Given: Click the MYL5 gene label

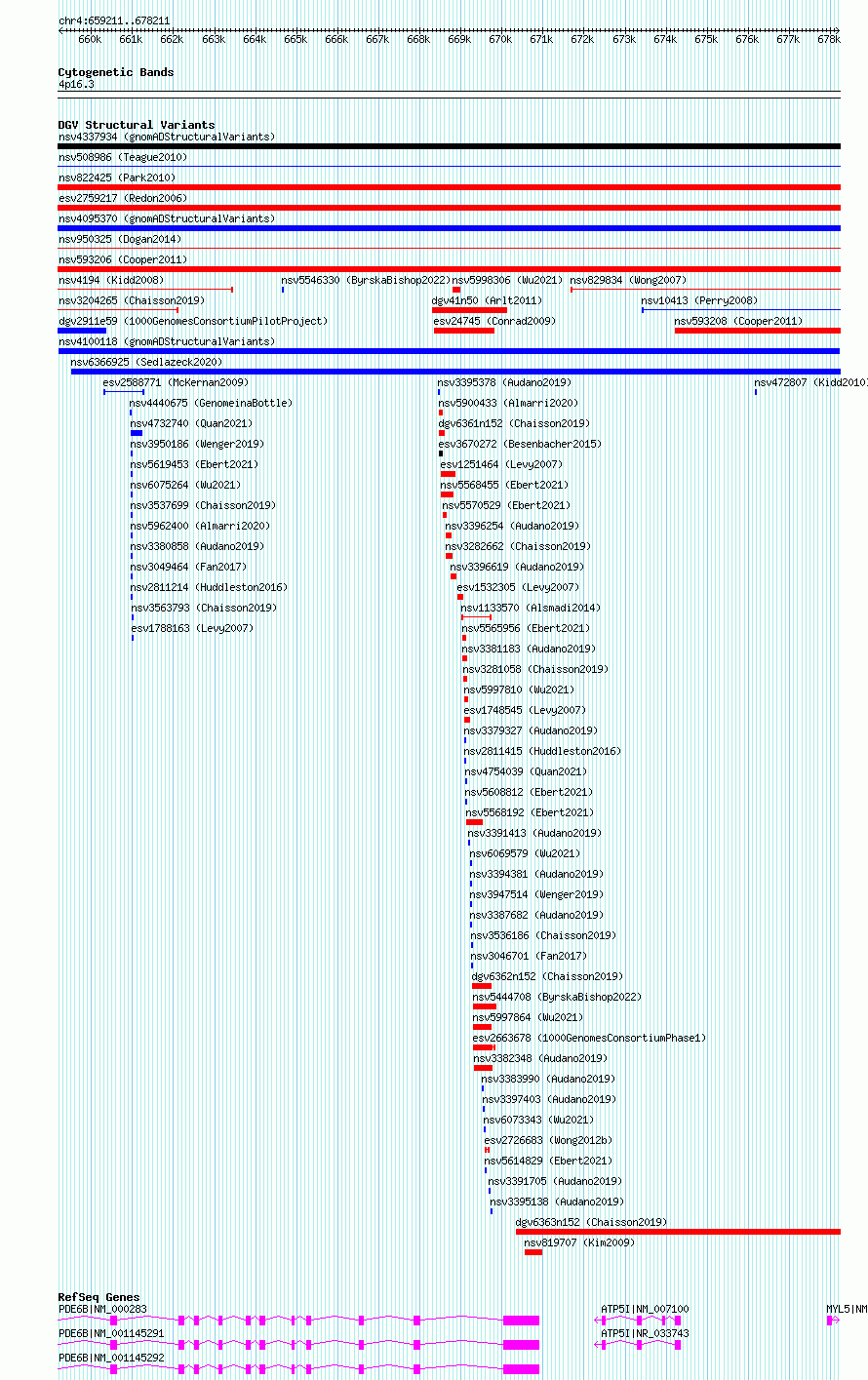Looking at the screenshot, I should (x=847, y=1309).
